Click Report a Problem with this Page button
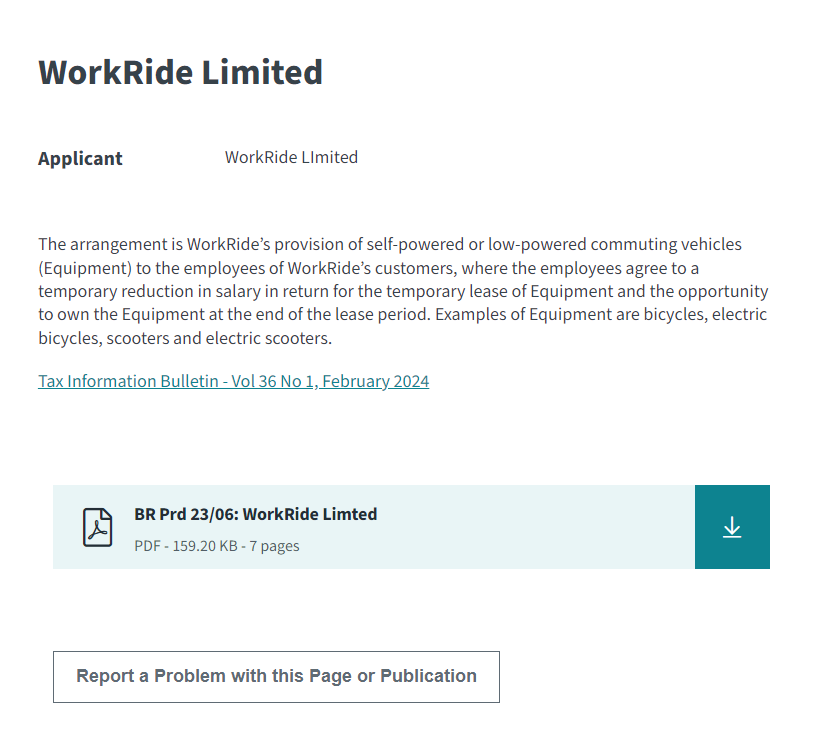Viewport: 816px width, 738px height. click(x=276, y=677)
